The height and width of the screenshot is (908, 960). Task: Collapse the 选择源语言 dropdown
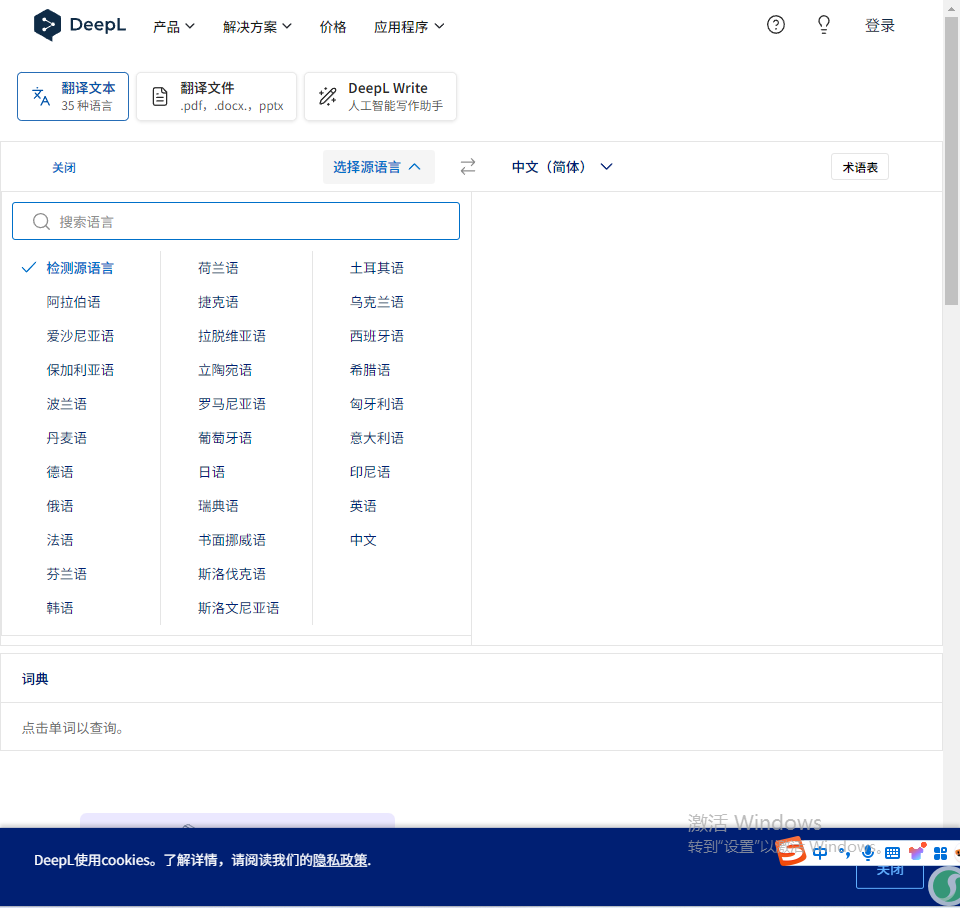pos(378,167)
